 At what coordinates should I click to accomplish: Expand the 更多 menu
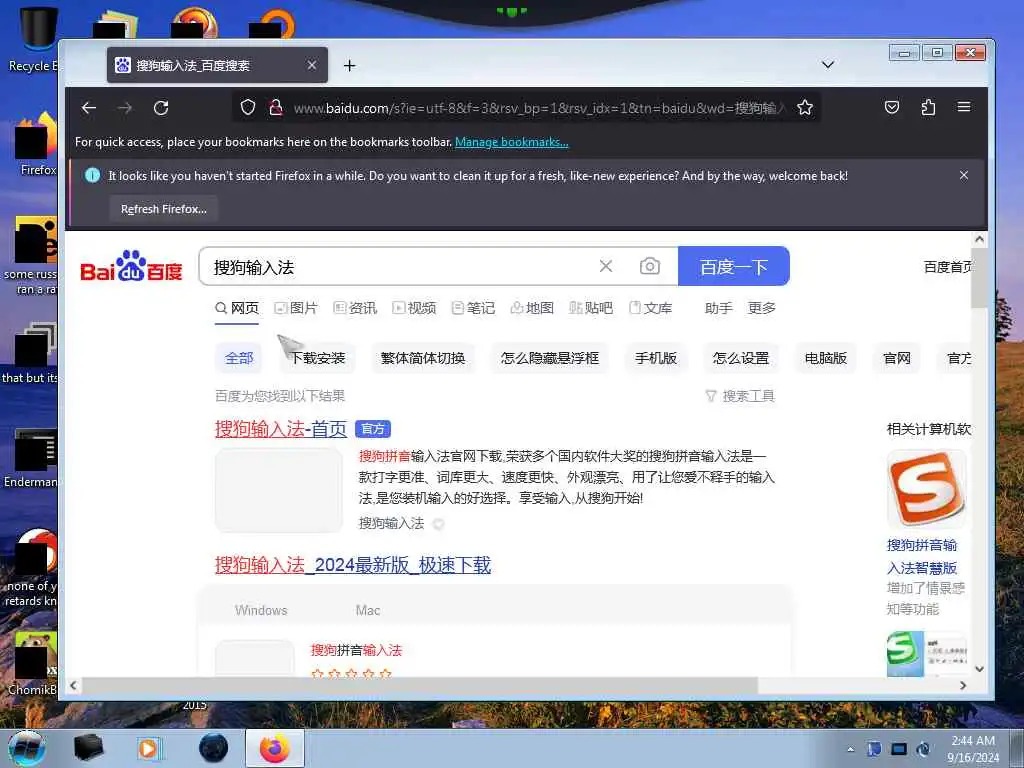(761, 308)
